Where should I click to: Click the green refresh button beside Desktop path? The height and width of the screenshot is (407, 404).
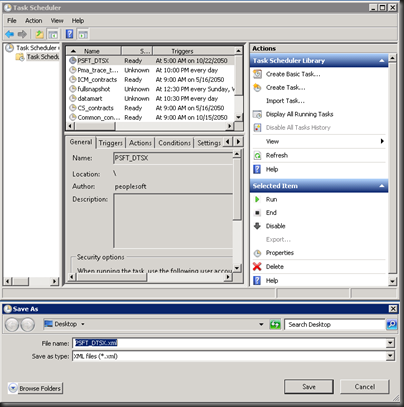pos(275,324)
